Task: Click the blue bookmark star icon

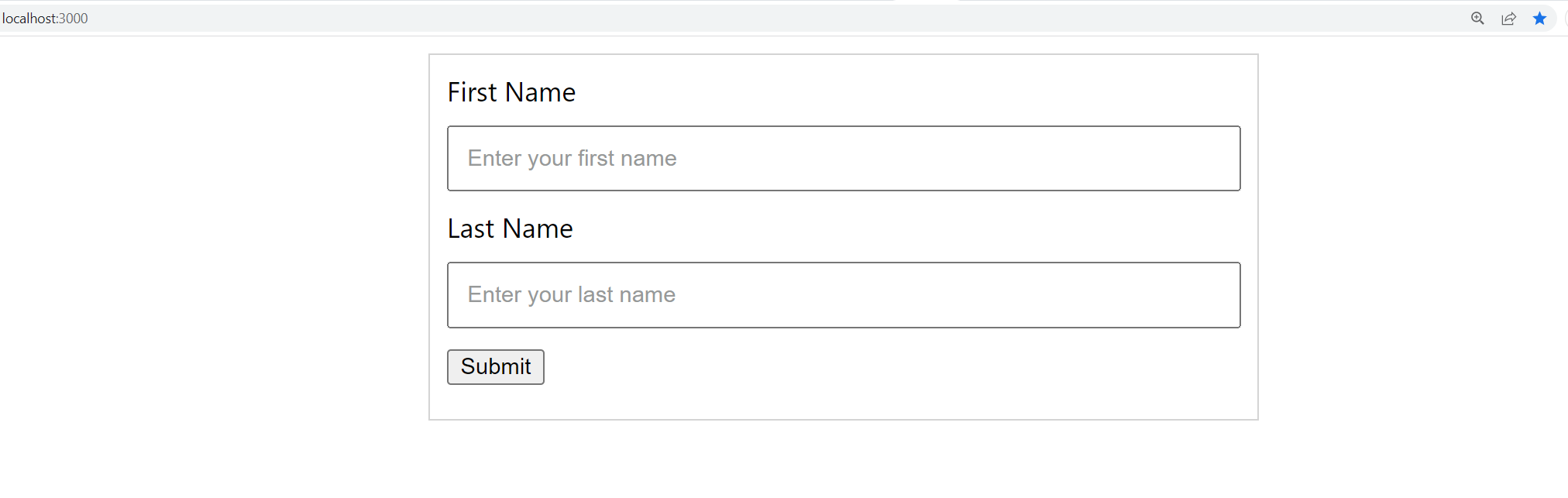Action: point(1539,19)
